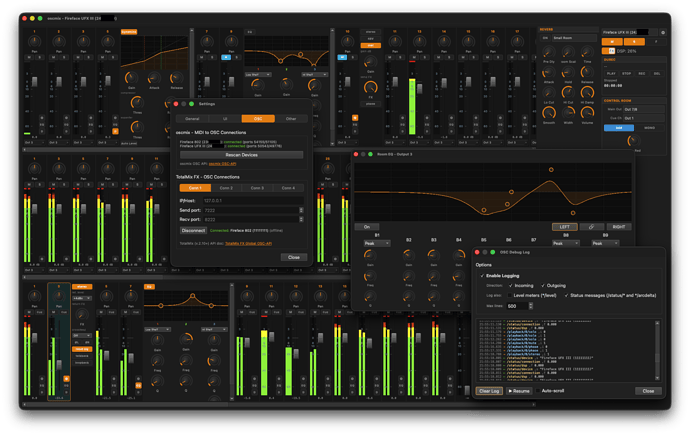Open the TotalMix FX Global OSC-API link

(x=248, y=243)
